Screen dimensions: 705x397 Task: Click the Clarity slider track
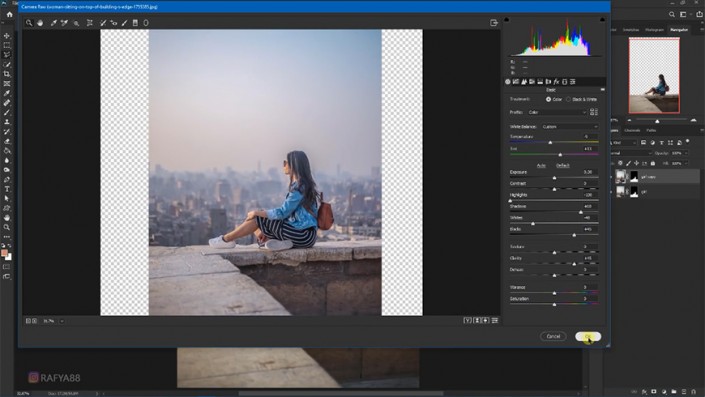554,264
